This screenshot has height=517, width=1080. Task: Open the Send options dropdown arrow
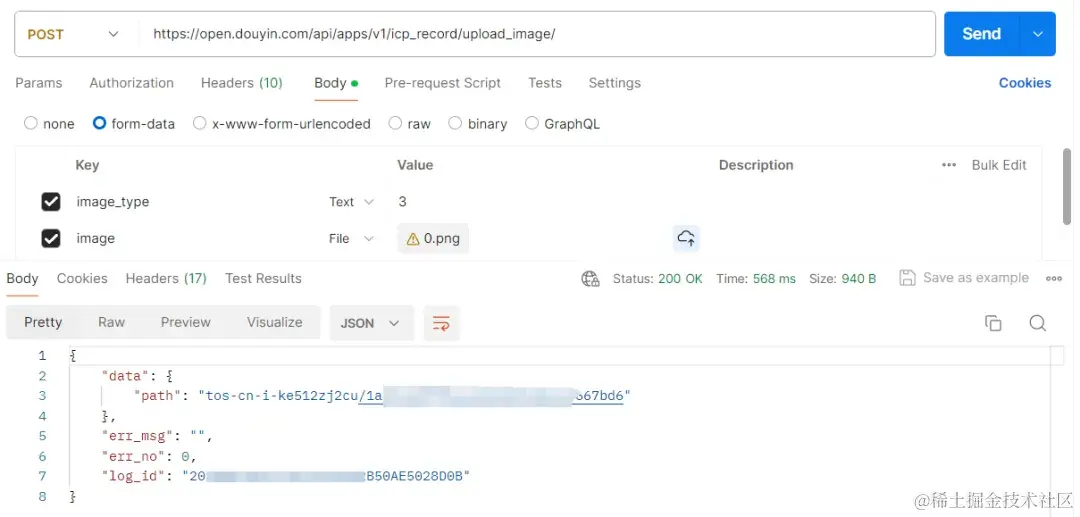pyautogui.click(x=1038, y=34)
